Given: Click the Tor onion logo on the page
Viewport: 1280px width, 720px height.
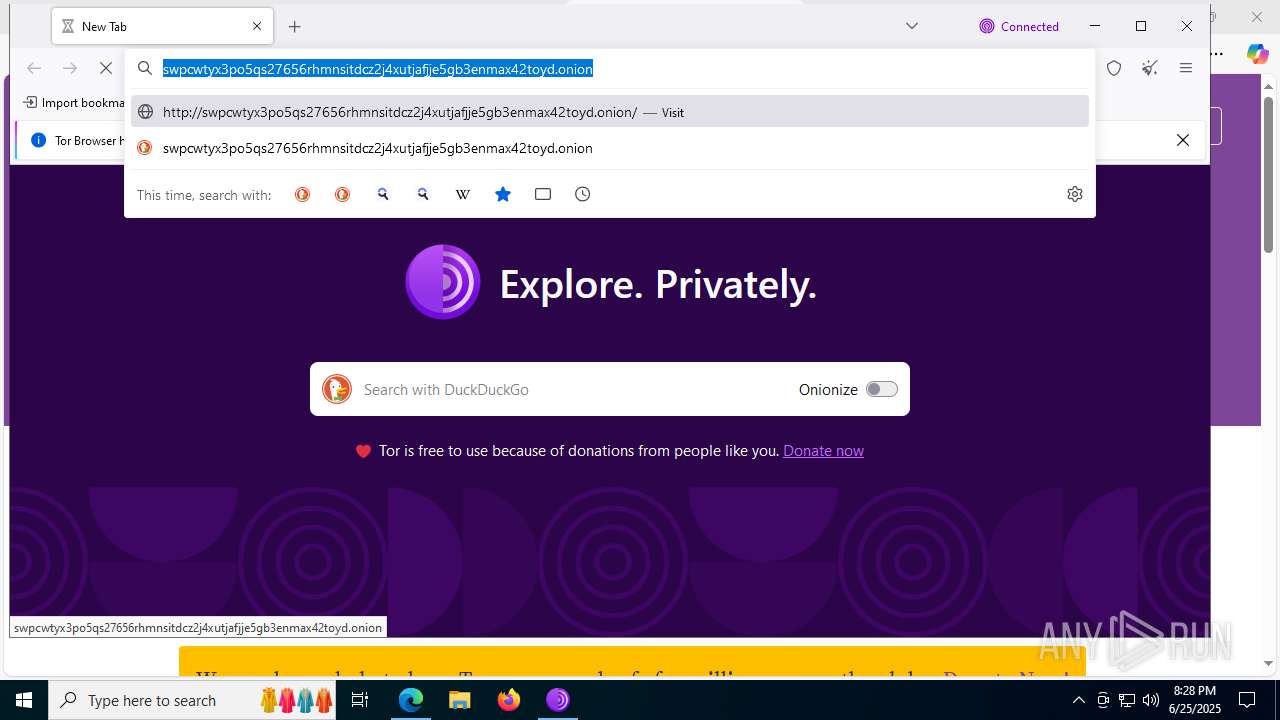Looking at the screenshot, I should [x=443, y=282].
